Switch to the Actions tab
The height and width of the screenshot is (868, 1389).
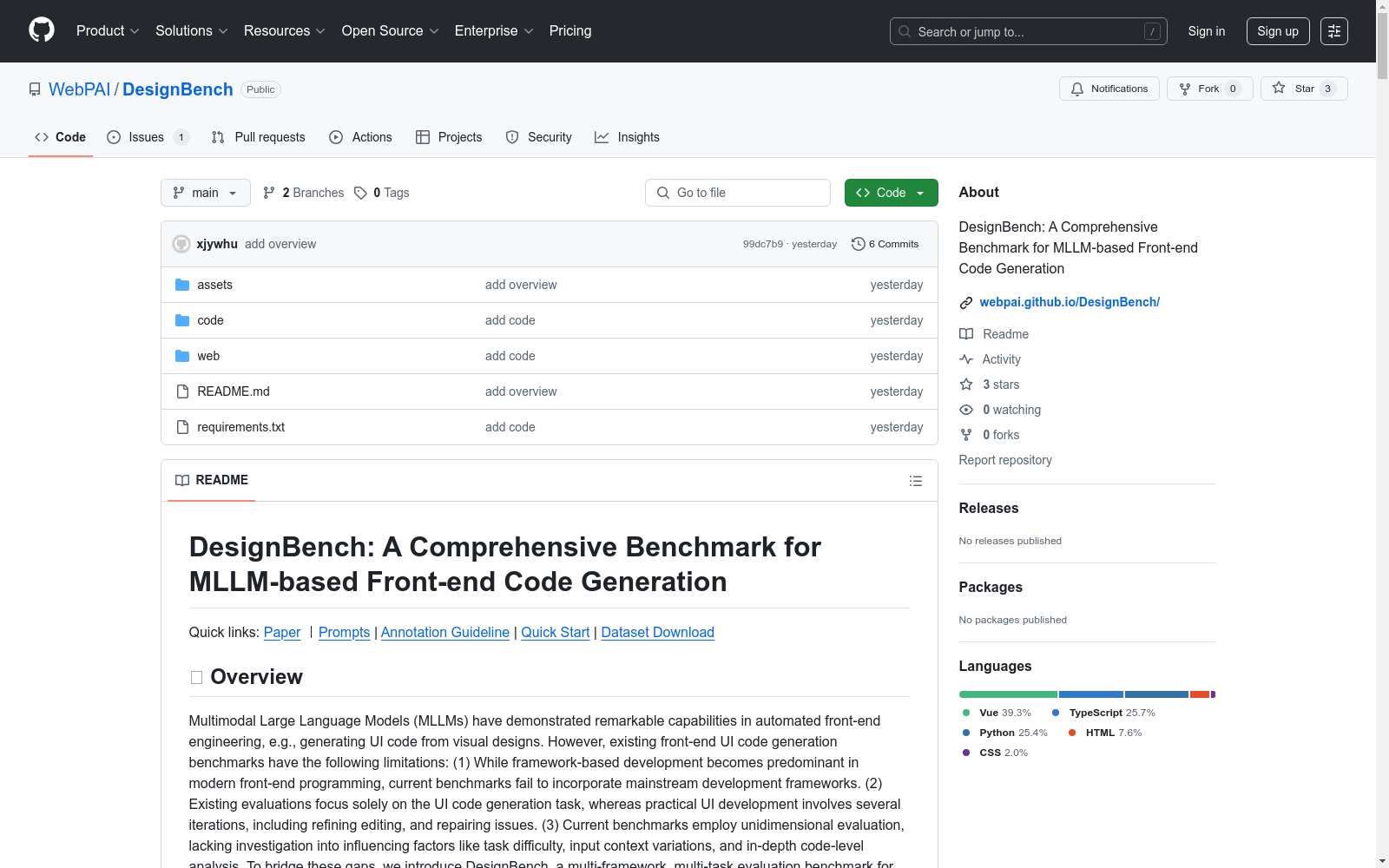click(x=361, y=137)
